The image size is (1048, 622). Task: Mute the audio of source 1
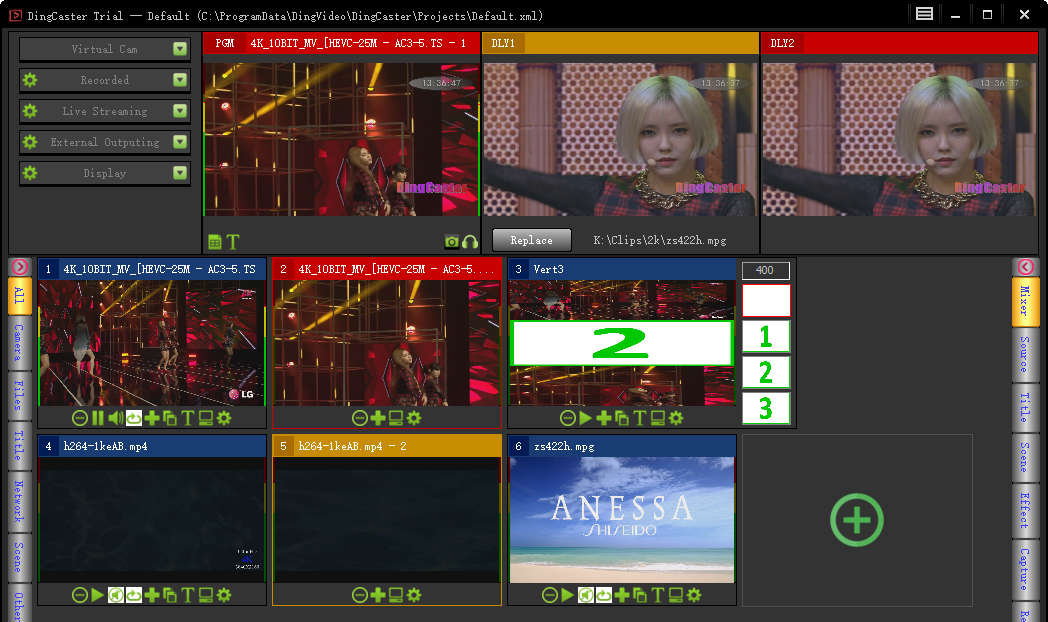(116, 418)
